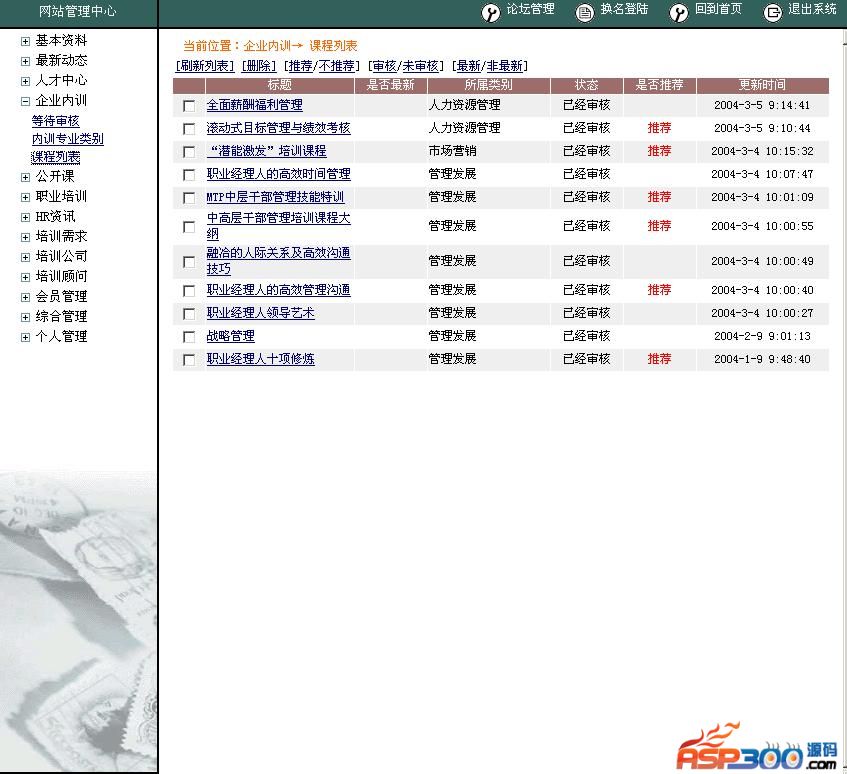Open 换名登陆 in top bar
This screenshot has width=847, height=774.
tap(624, 9)
